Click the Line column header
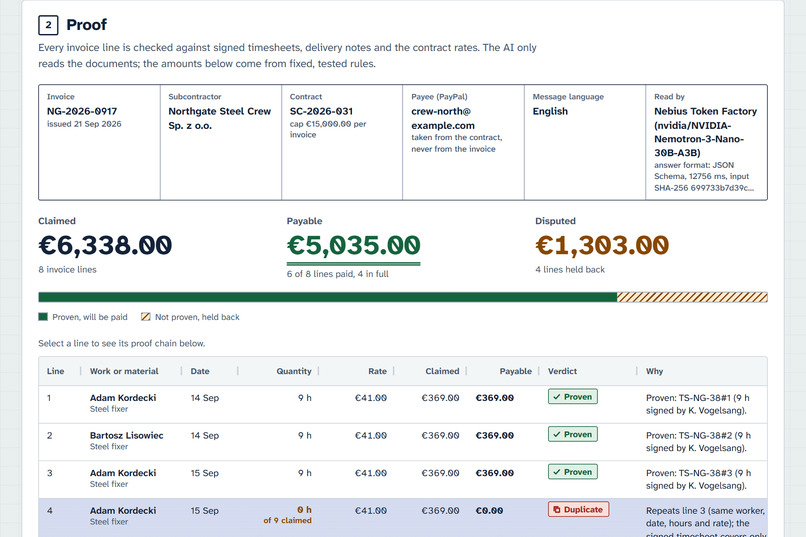The width and height of the screenshot is (806, 537). click(x=56, y=371)
